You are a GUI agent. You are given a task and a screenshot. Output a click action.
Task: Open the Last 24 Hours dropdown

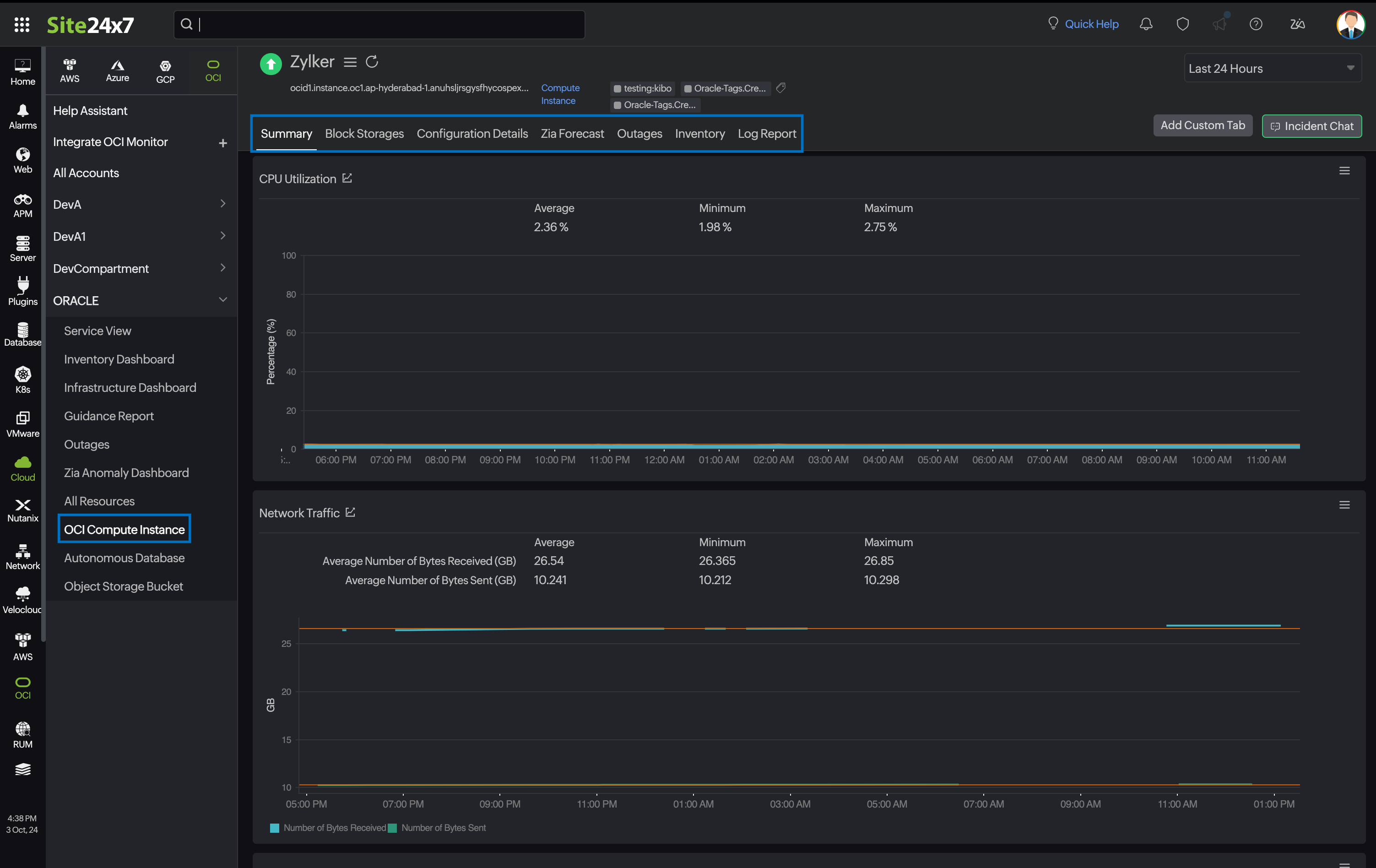(1272, 69)
